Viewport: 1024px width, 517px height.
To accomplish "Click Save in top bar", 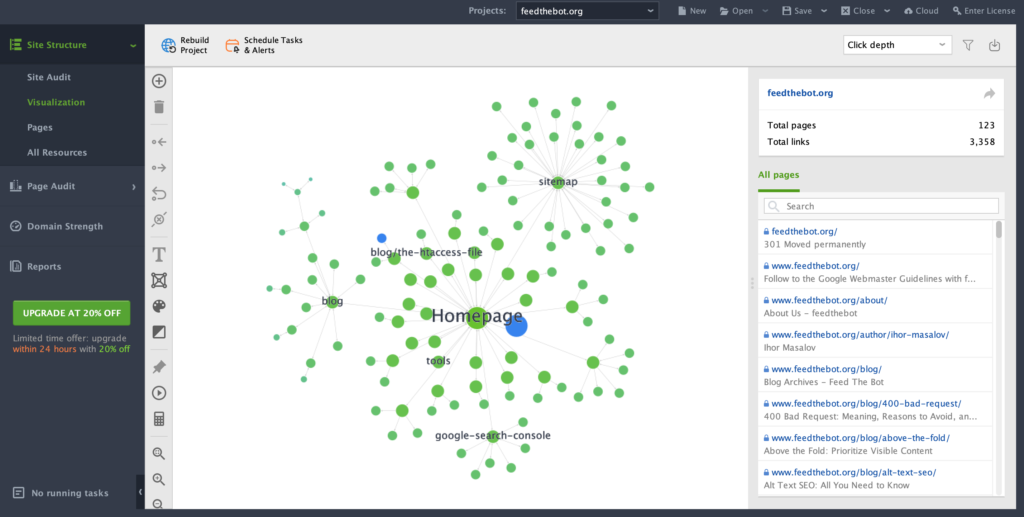I will tap(797, 11).
